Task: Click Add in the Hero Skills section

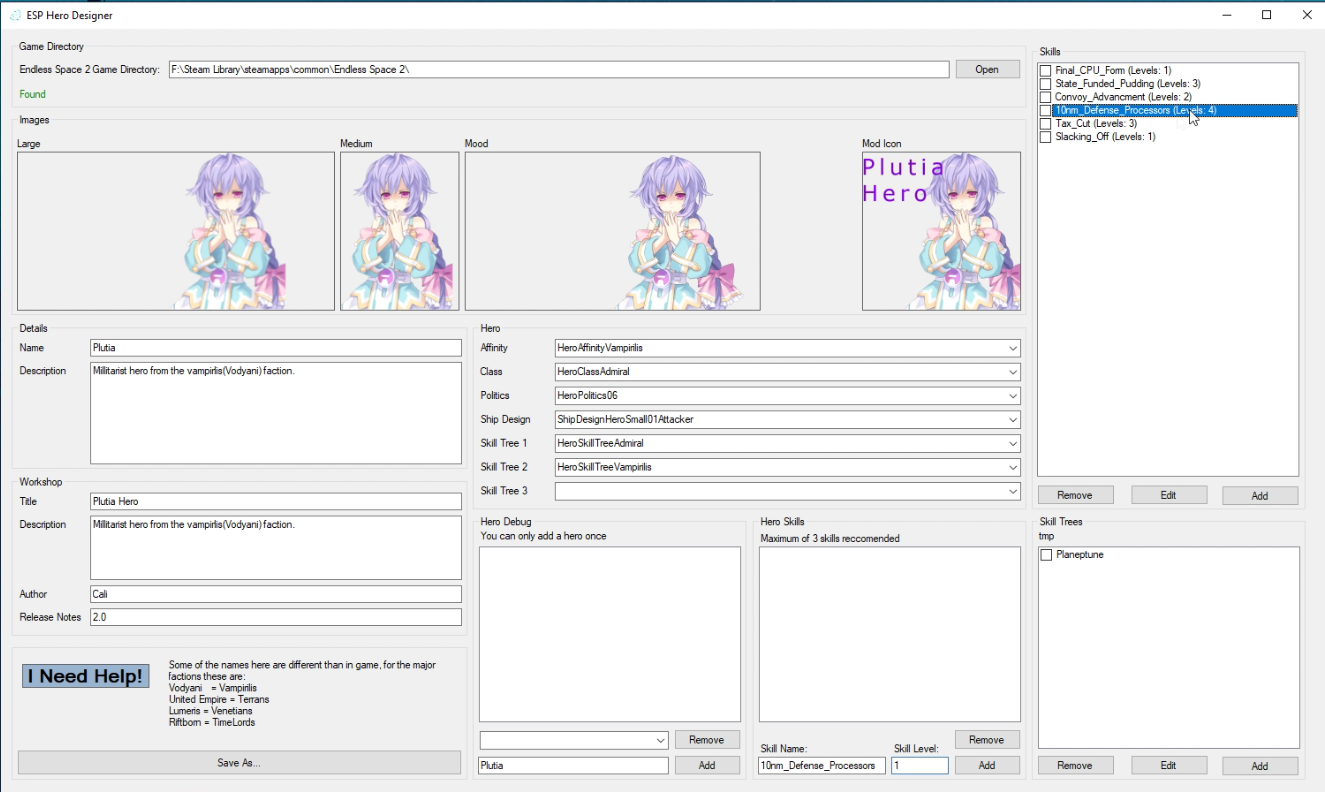Action: pos(986,765)
